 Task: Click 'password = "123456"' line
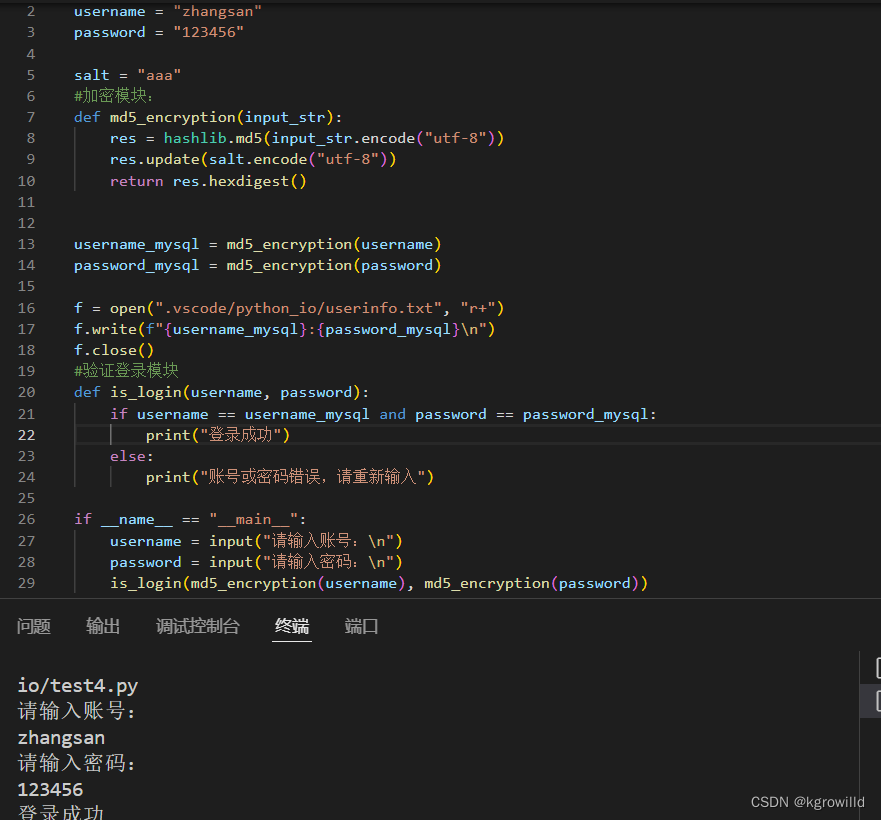tap(159, 32)
